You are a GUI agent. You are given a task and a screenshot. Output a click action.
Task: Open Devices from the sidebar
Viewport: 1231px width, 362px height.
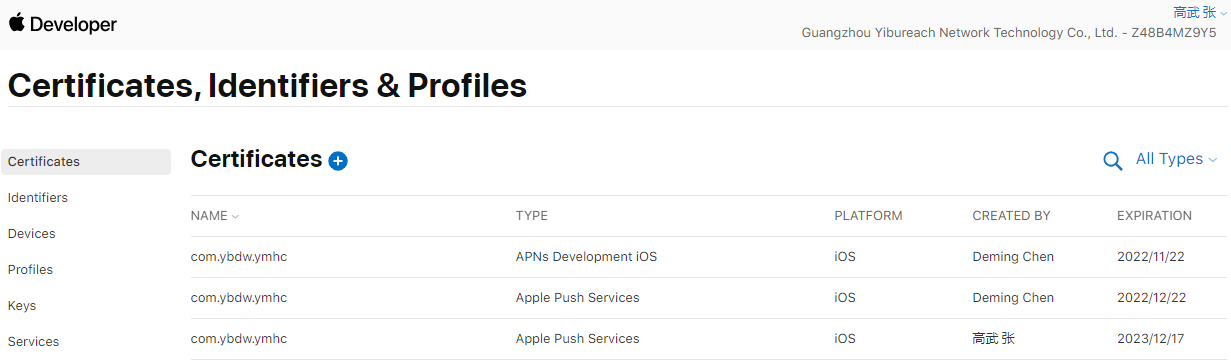32,234
